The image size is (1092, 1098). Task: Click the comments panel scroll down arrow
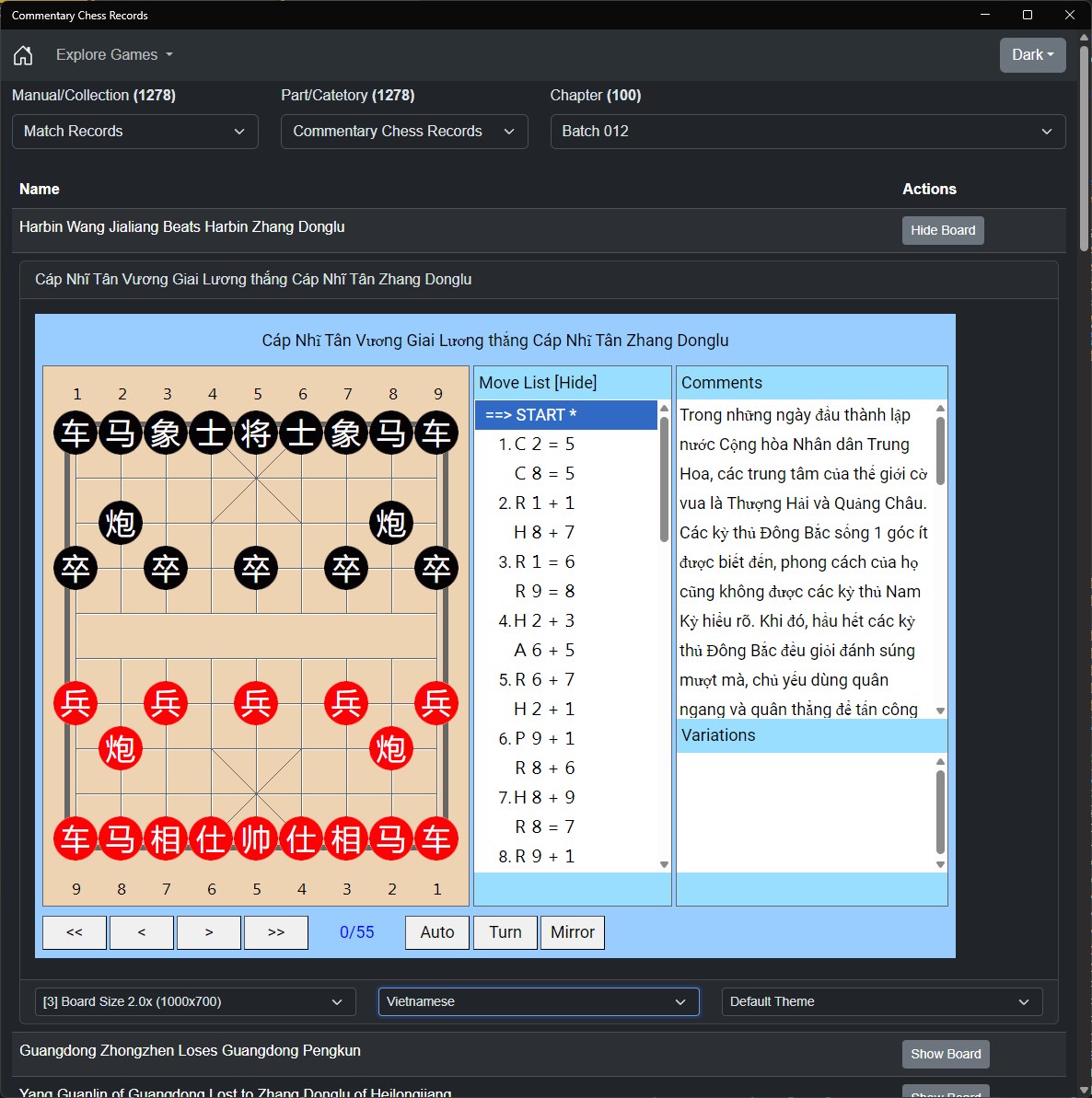[940, 711]
